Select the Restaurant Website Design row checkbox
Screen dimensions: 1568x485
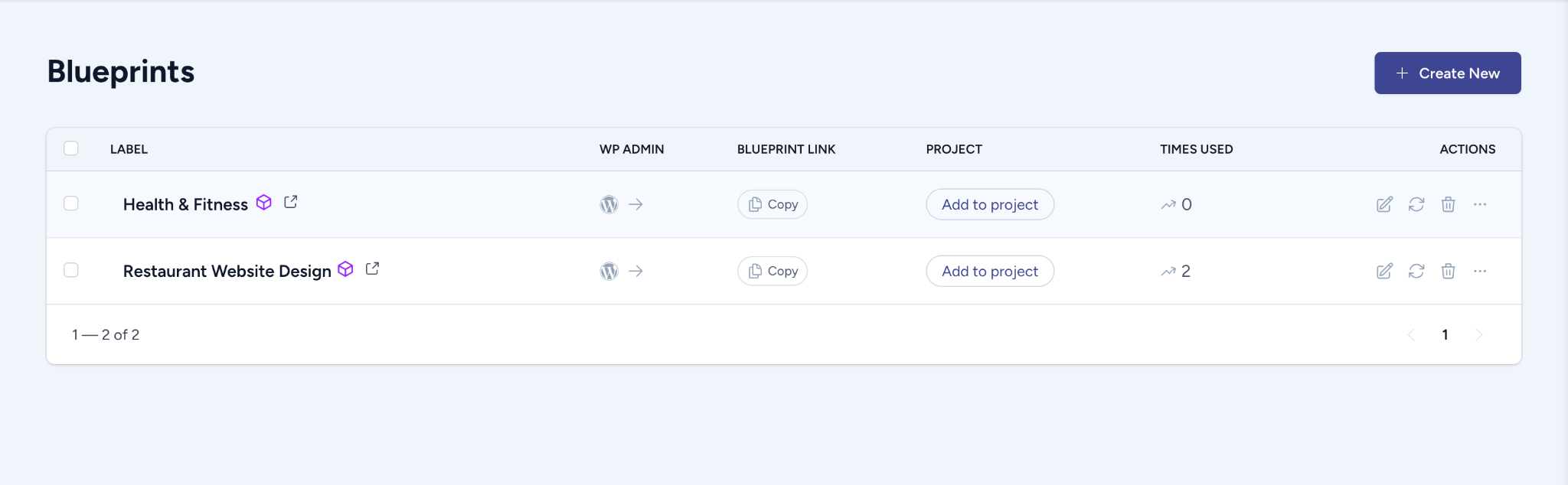tap(71, 271)
